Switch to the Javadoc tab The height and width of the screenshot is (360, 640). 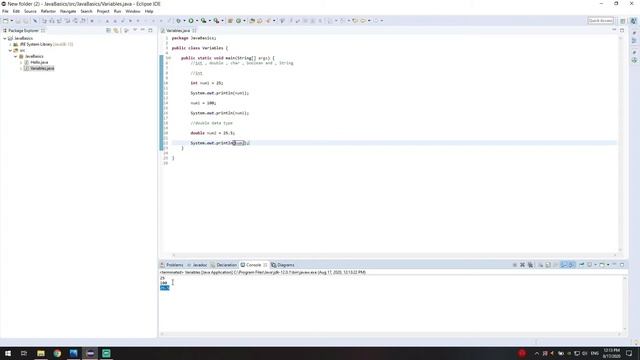point(197,265)
